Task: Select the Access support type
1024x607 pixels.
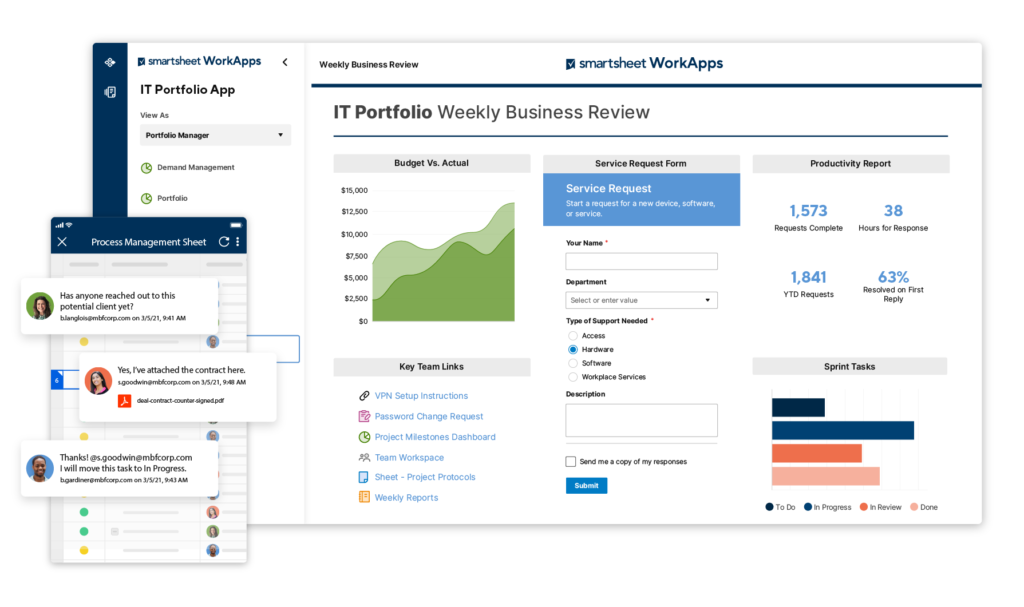Action: [573, 336]
